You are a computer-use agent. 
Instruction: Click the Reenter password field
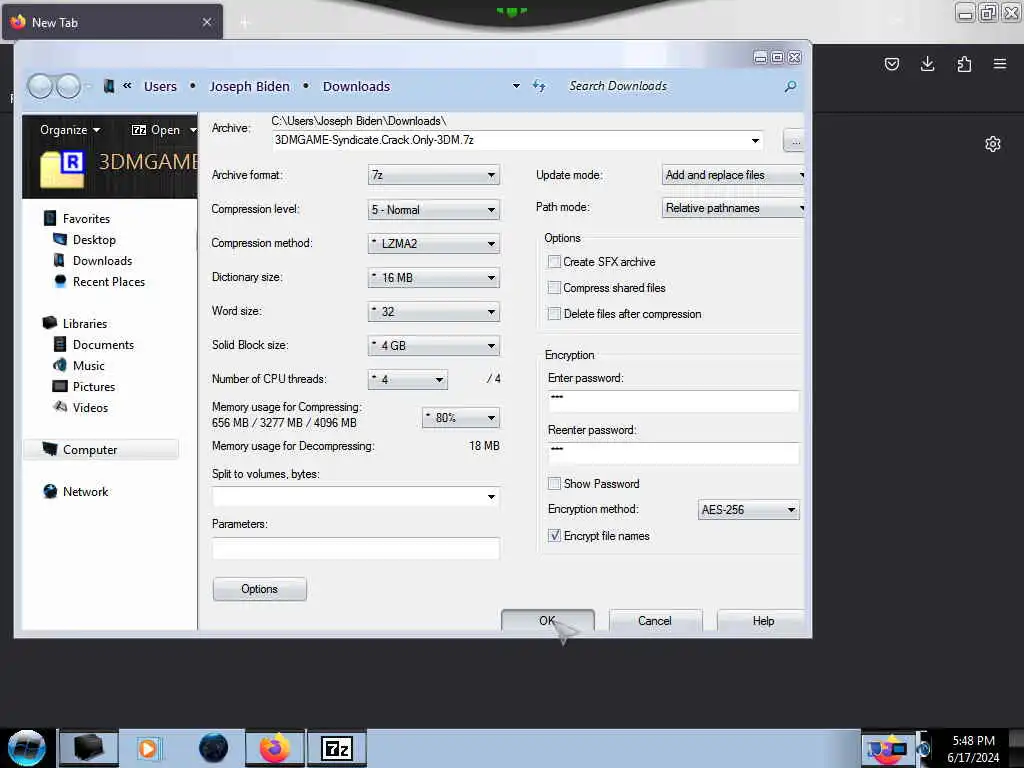pyautogui.click(x=673, y=453)
